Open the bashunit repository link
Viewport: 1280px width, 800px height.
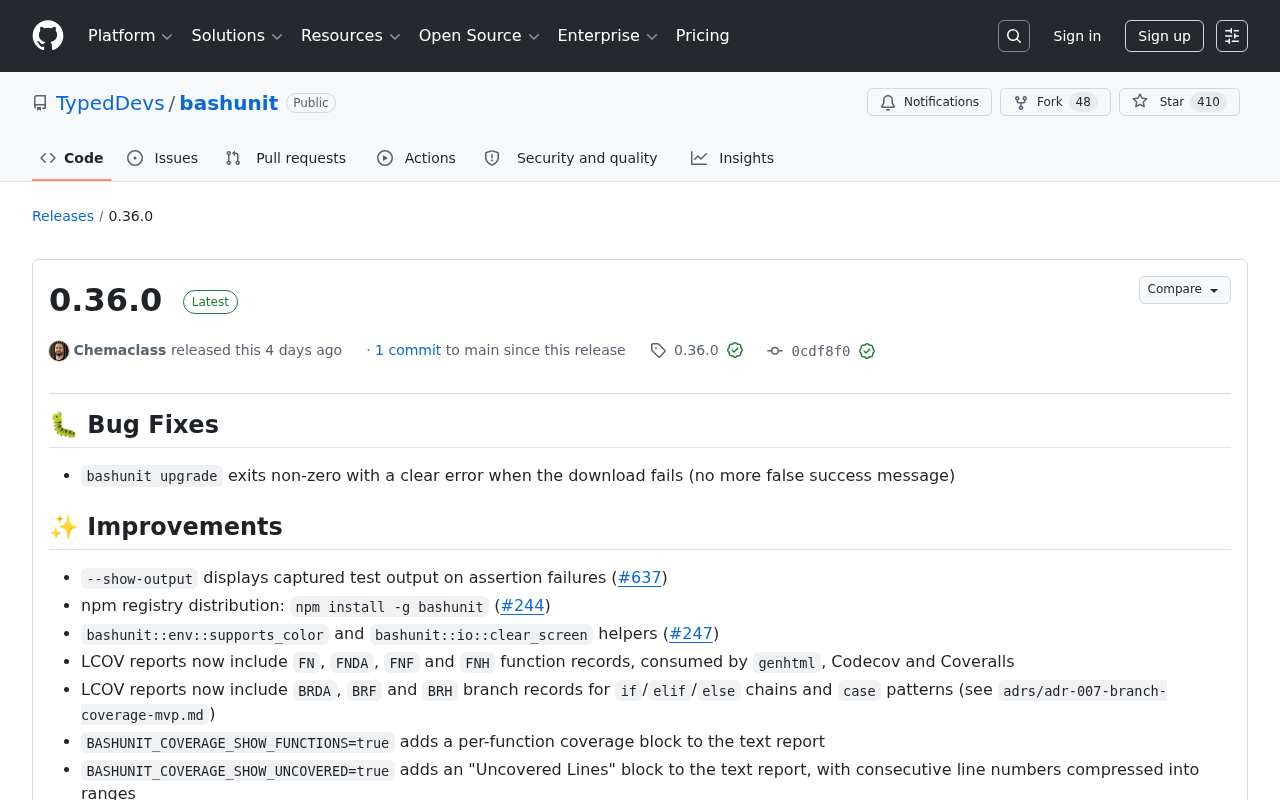click(229, 103)
